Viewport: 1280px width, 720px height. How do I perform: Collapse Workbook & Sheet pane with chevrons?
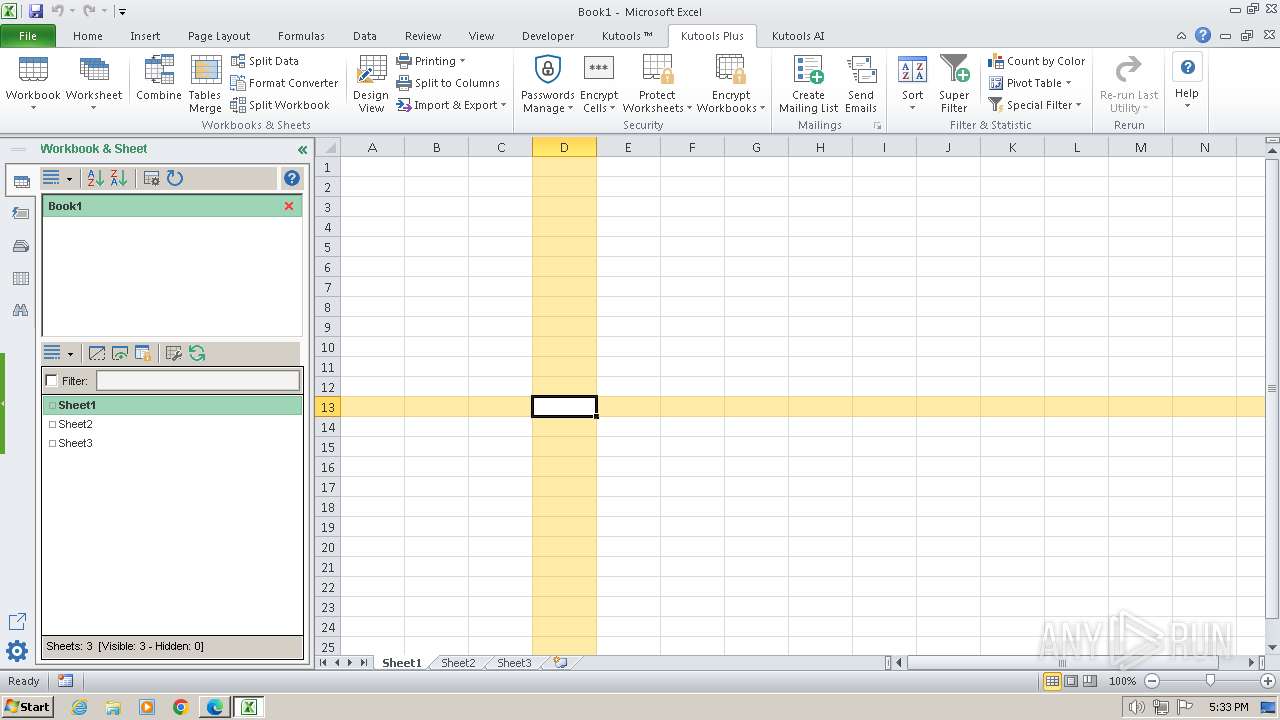pos(302,150)
